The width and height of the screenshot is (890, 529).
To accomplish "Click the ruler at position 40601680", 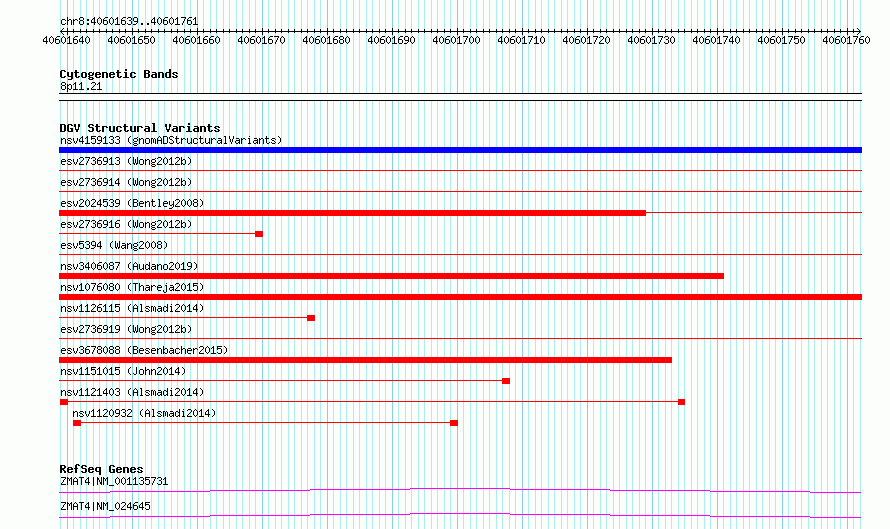I will [326, 40].
